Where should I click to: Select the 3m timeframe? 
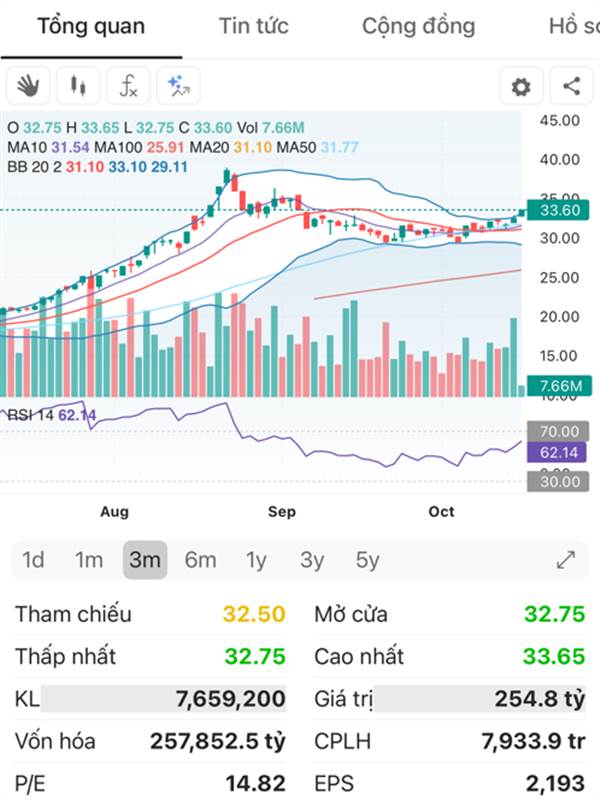145,560
